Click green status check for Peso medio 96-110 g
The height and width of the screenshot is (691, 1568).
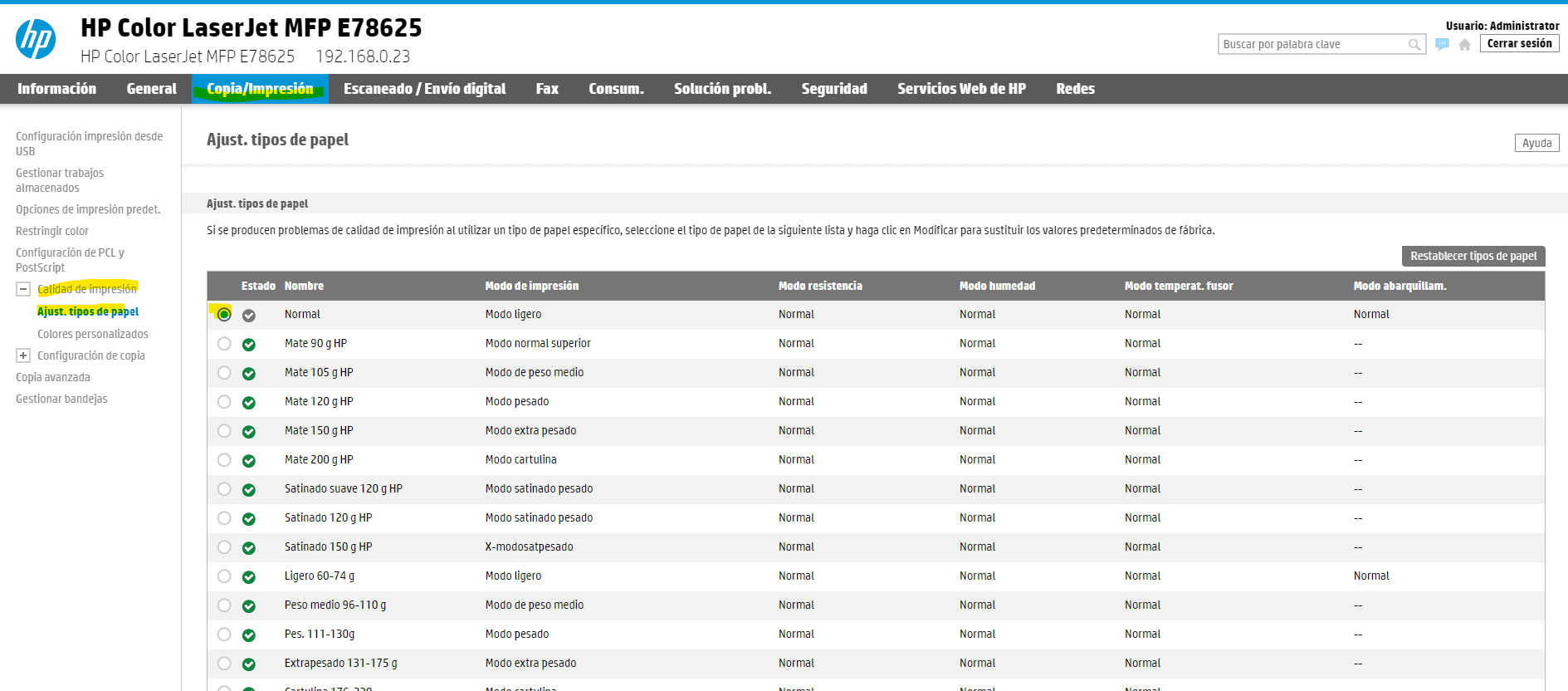(249, 606)
